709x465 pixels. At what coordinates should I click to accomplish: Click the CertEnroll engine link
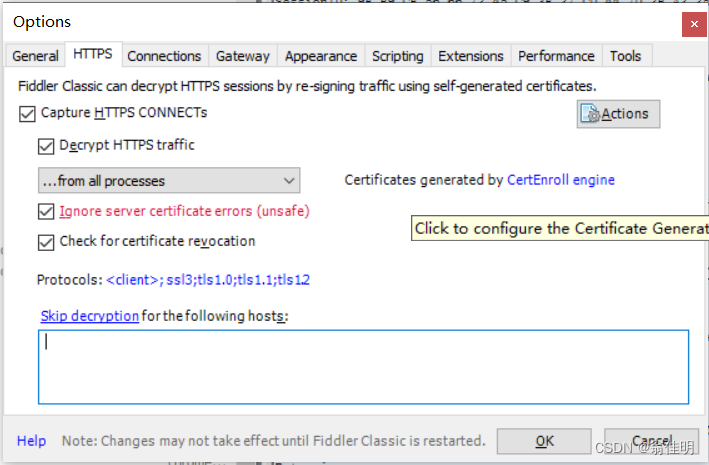[x=561, y=180]
